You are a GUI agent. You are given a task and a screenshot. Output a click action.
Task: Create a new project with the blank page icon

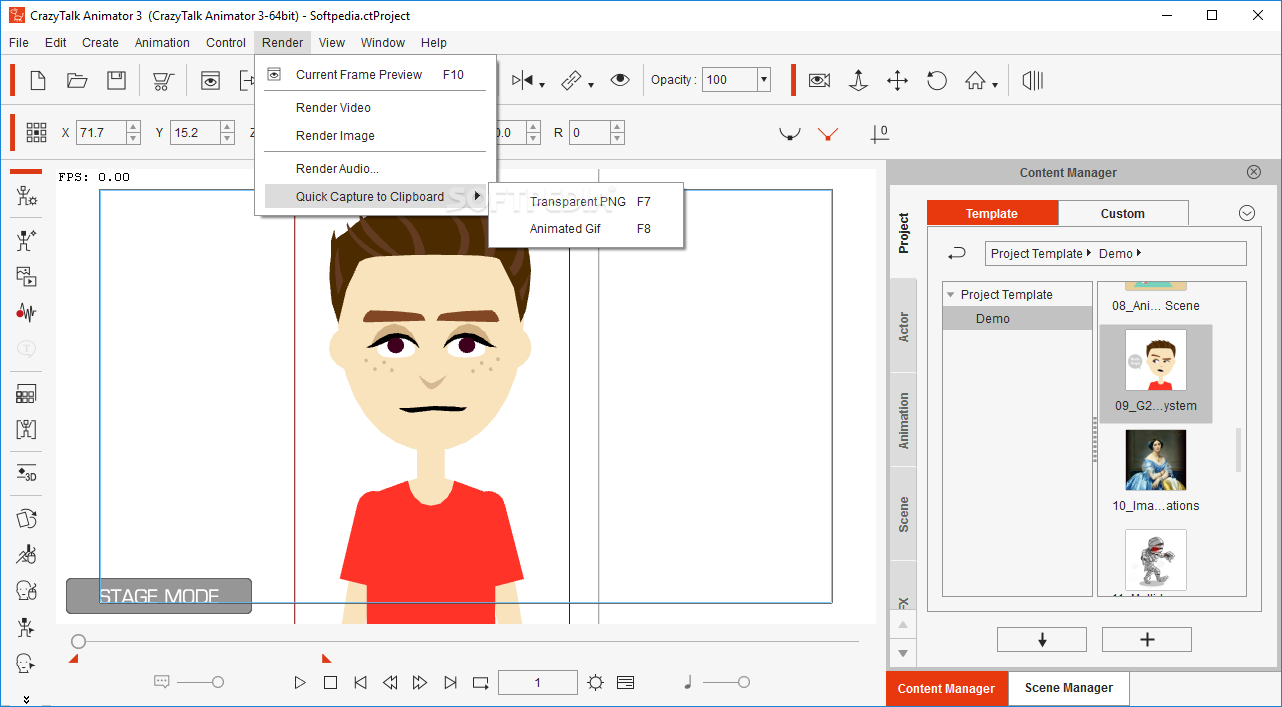tap(37, 80)
